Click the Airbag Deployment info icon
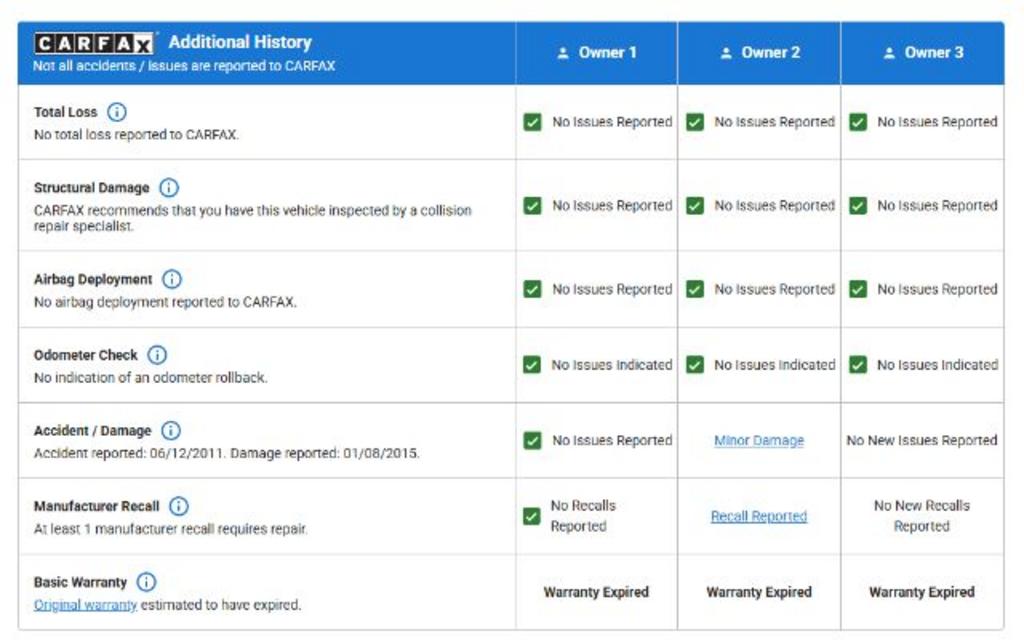This screenshot has width=1024, height=642. point(172,279)
